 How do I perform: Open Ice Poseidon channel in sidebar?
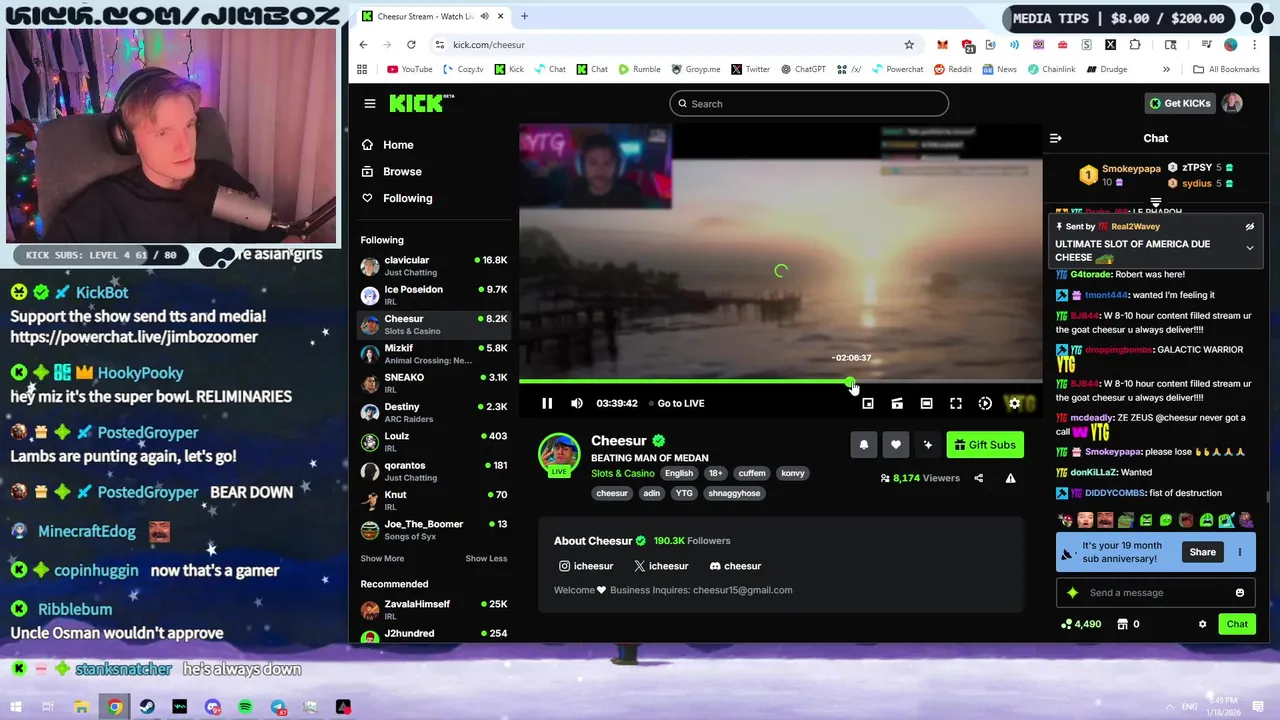[x=434, y=295]
